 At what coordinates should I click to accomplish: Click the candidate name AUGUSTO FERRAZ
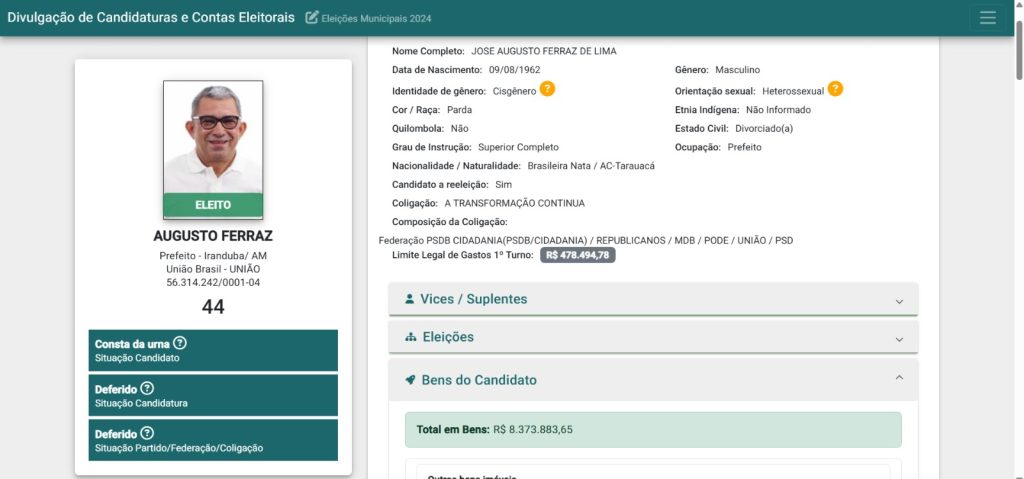[x=213, y=236]
